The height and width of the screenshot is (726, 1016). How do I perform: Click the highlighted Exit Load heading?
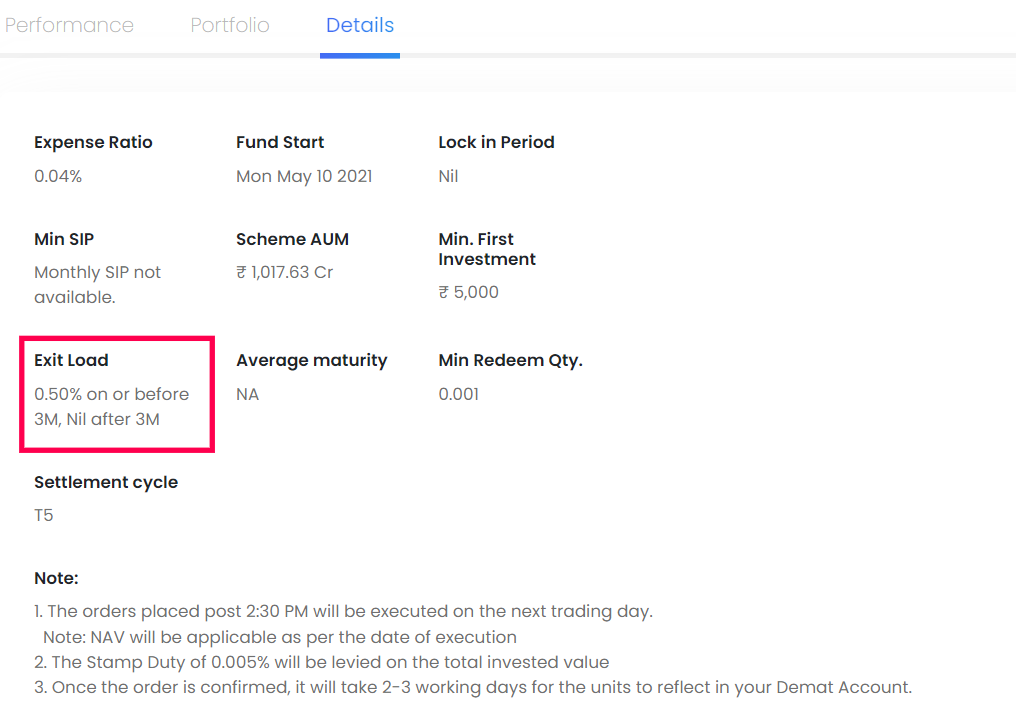(x=71, y=360)
